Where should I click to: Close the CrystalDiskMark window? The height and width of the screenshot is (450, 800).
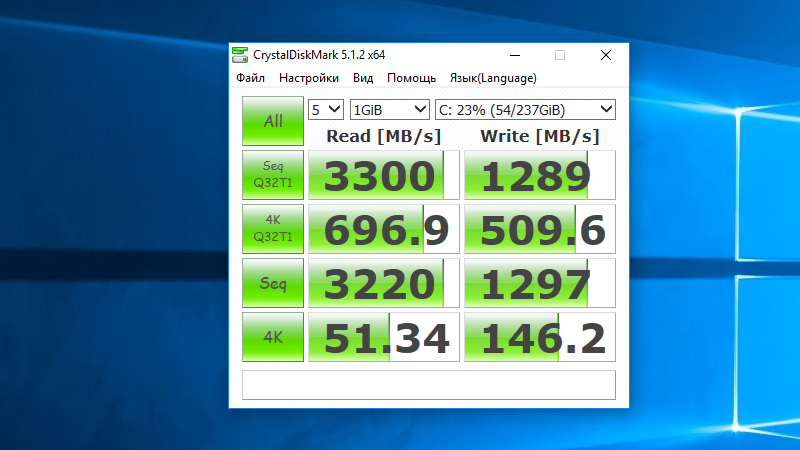(606, 55)
